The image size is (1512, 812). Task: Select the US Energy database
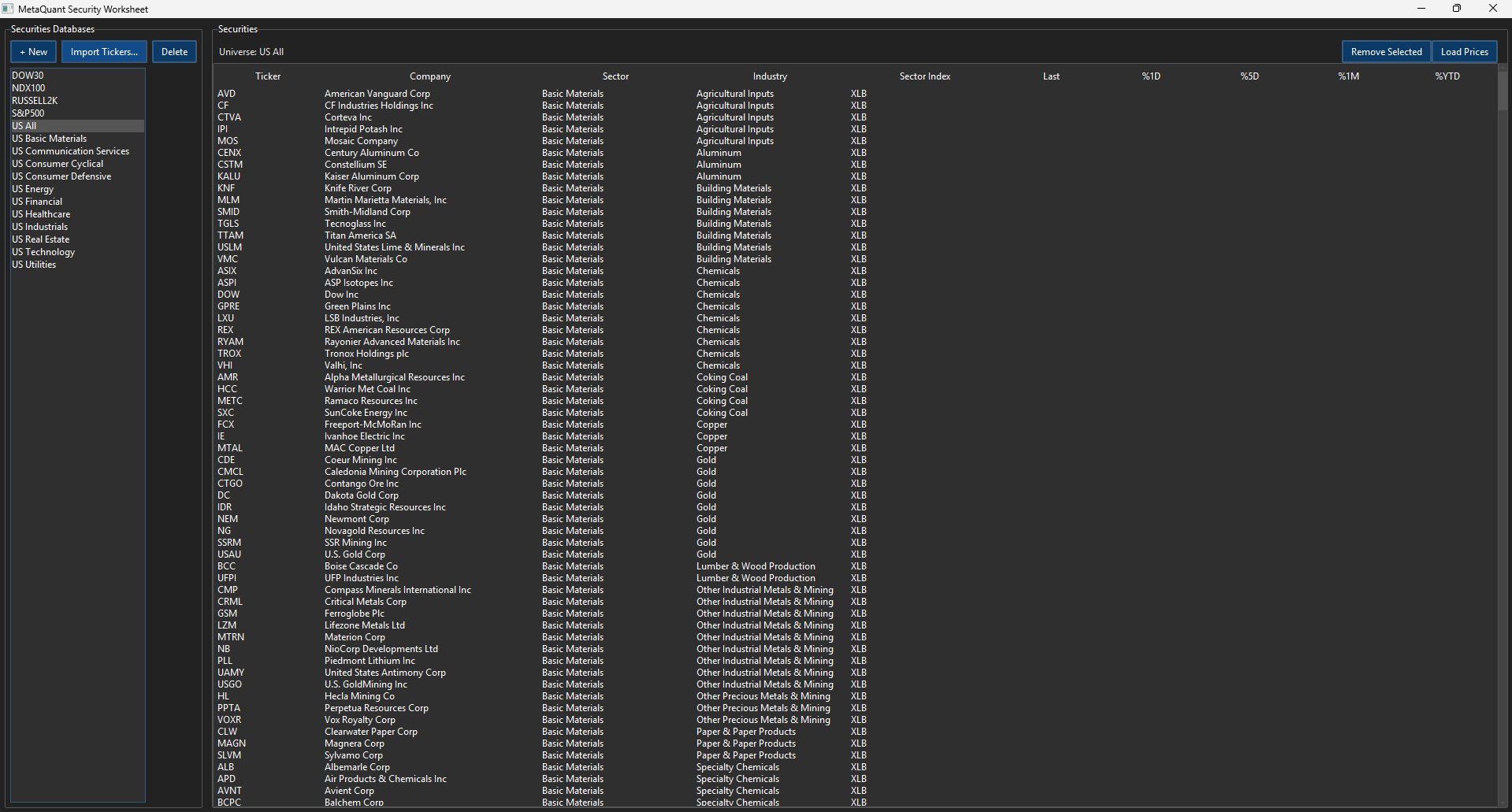(77, 189)
